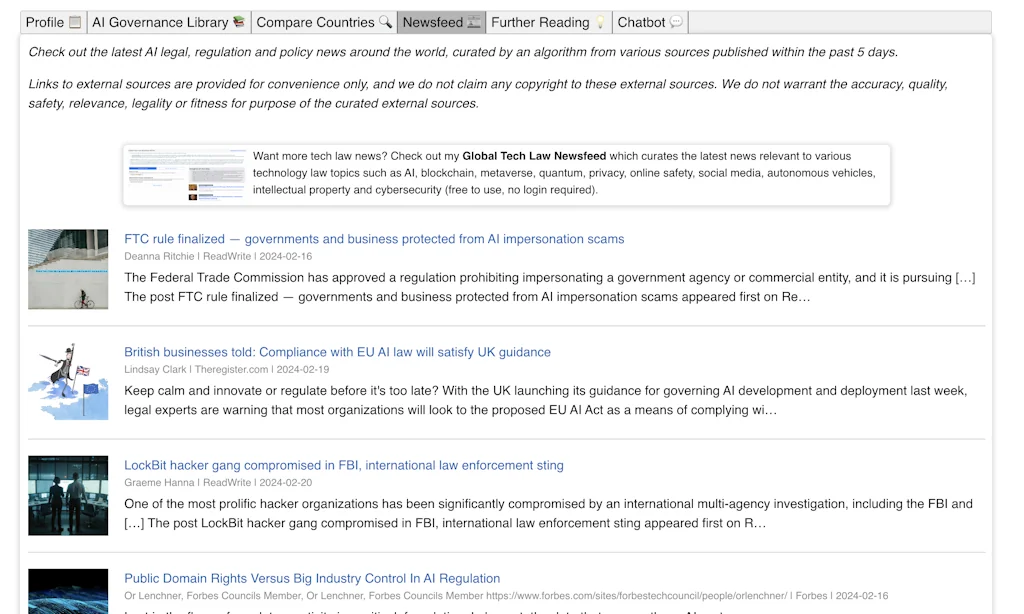Open the Public Domain Rights AI Regulation article
The image size is (1024, 614).
[311, 578]
